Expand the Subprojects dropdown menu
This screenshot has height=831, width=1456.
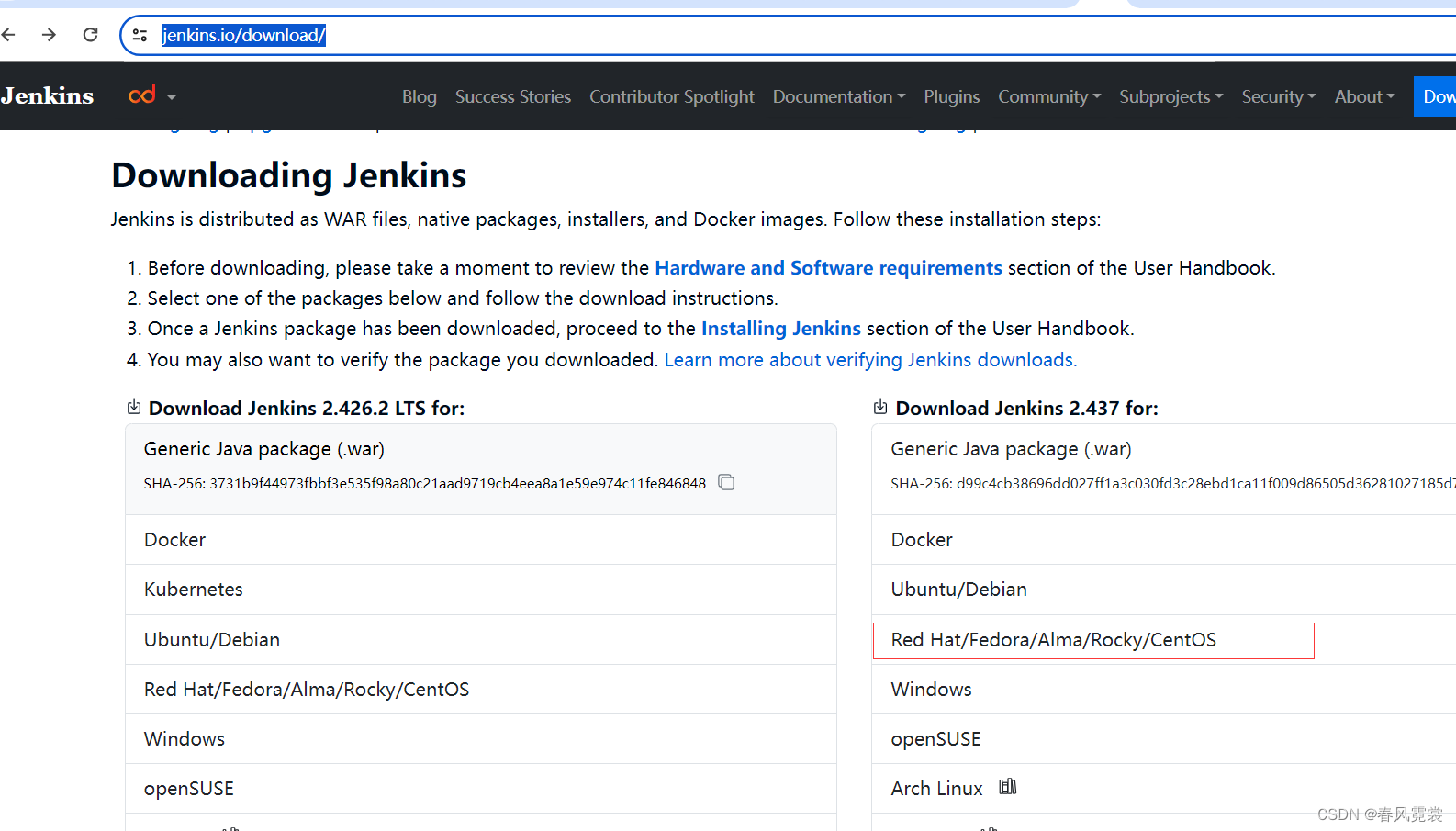(x=1171, y=96)
